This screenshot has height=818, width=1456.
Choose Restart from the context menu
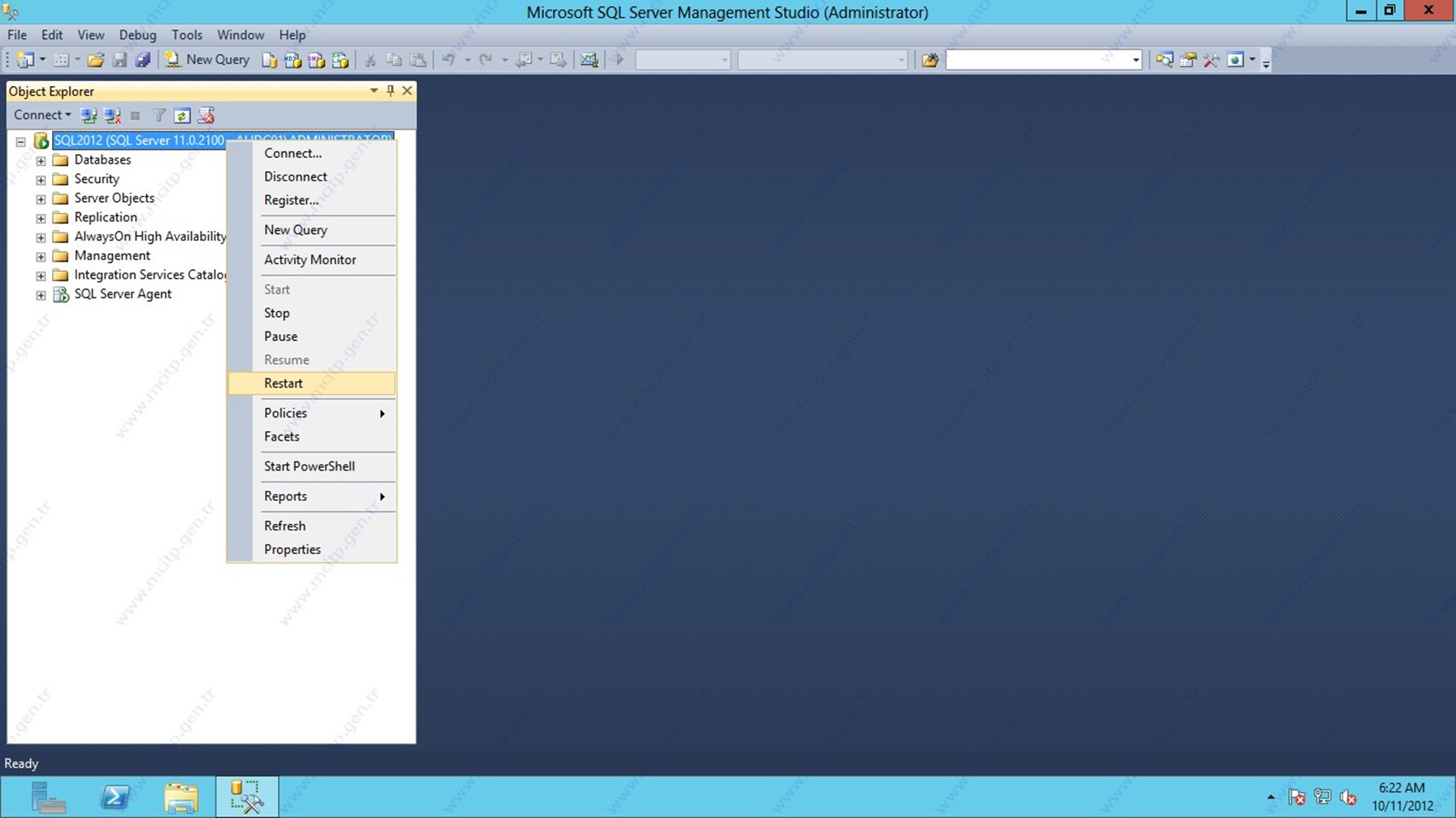click(312, 383)
